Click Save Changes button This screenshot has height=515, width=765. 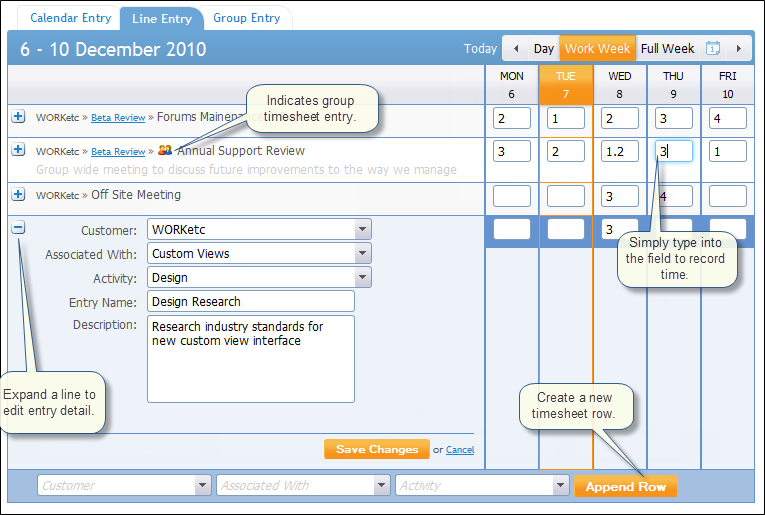coord(376,449)
